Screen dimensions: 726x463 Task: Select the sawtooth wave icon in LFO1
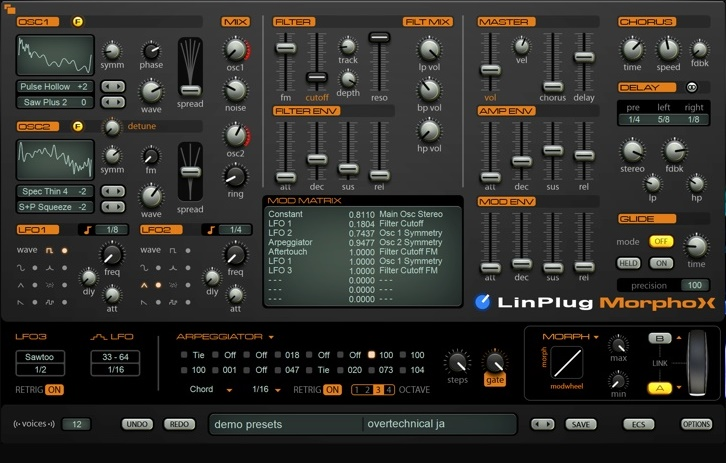click(21, 302)
